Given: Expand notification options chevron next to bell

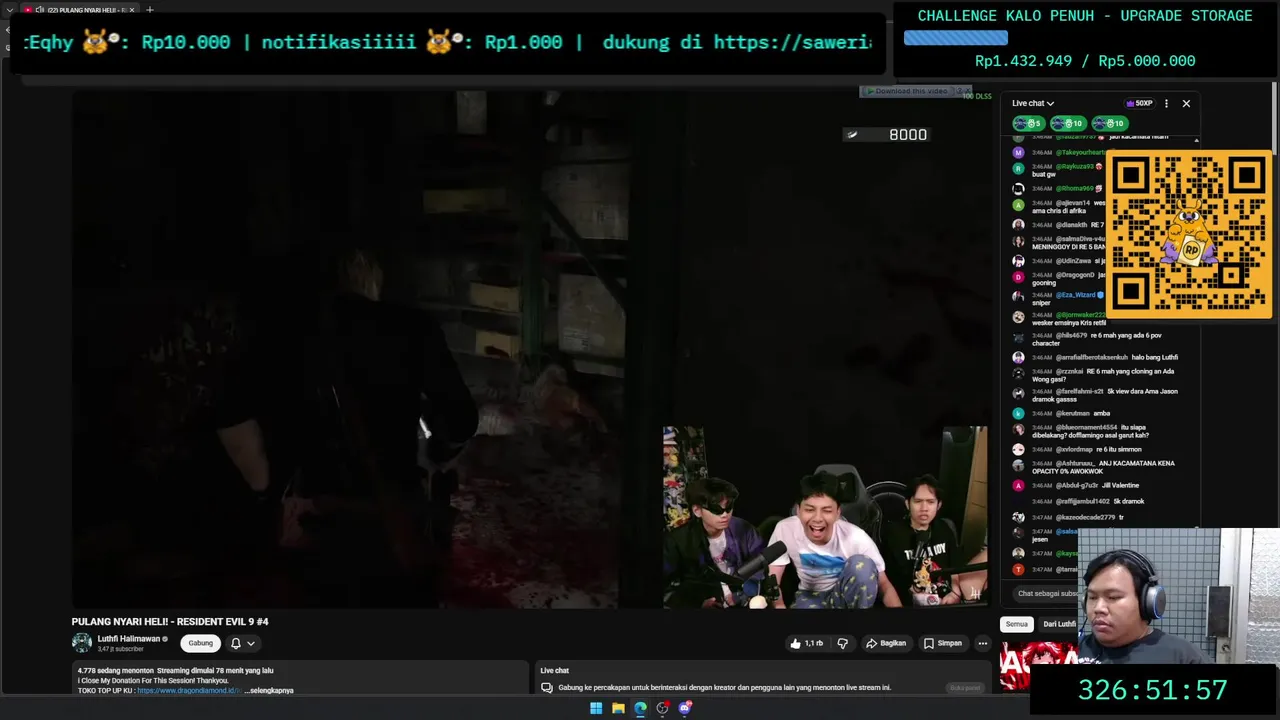Looking at the screenshot, I should click(251, 643).
